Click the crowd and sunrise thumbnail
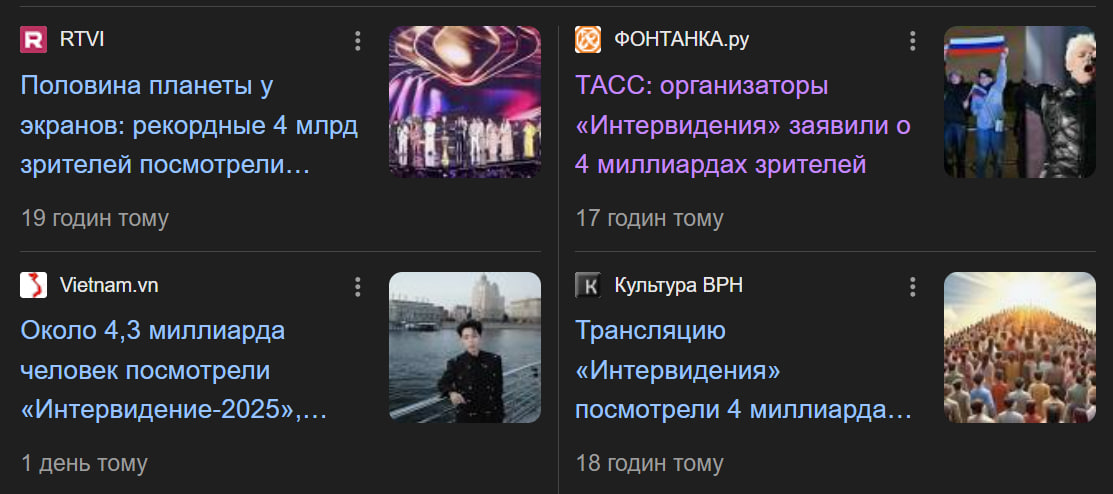 1019,347
